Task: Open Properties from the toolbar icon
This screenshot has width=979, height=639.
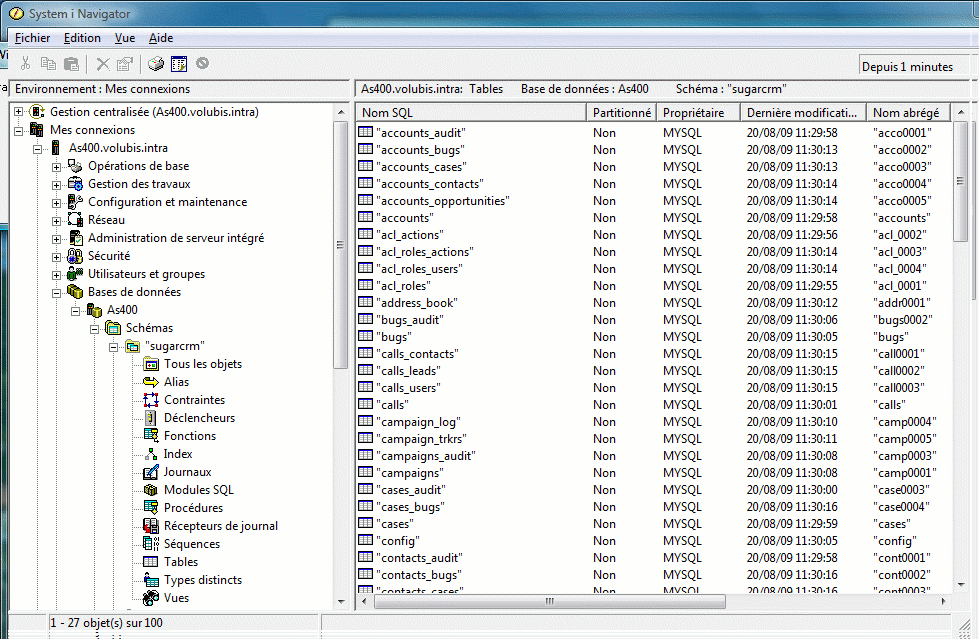Action: pos(125,64)
